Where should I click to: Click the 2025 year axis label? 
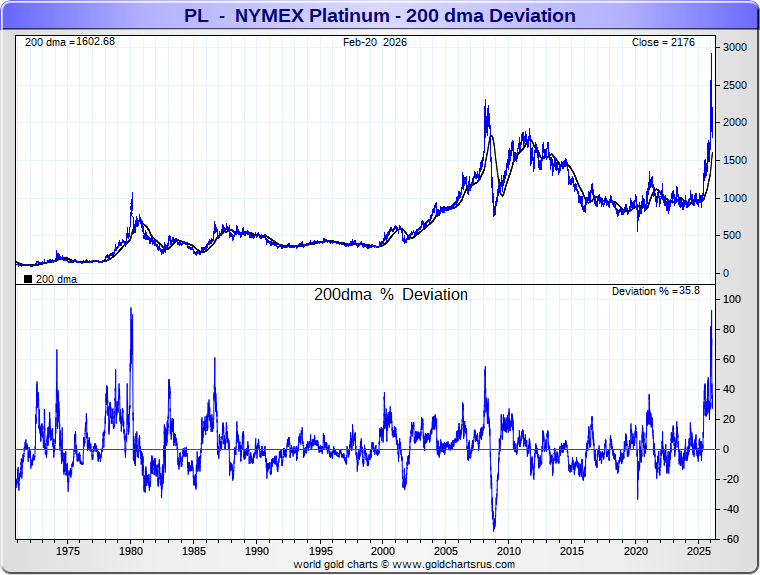click(x=698, y=551)
